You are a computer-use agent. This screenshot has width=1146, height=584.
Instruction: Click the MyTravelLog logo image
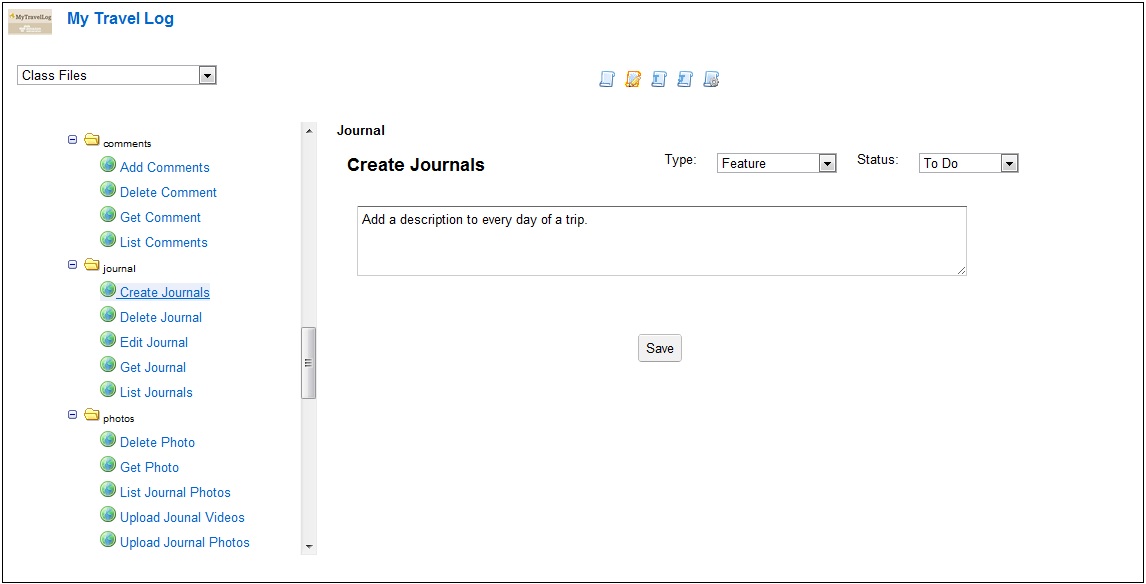pyautogui.click(x=30, y=20)
